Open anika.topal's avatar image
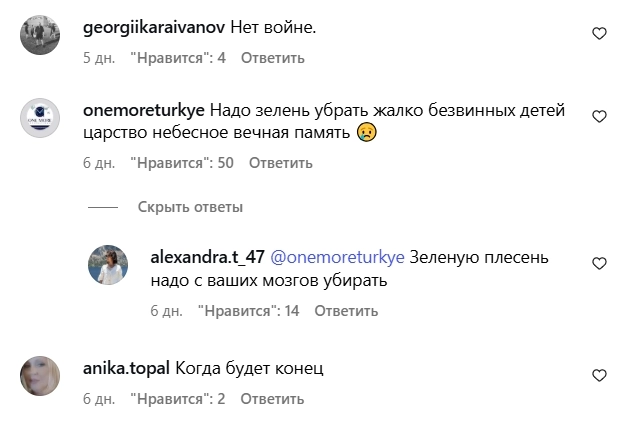623x437 pixels. point(43,379)
